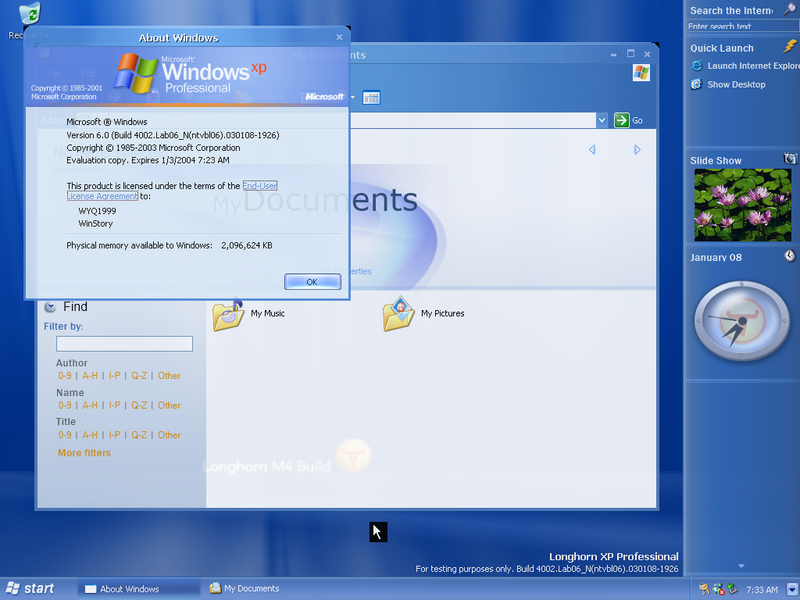
Task: Open the Views toolbar icon in Explorer
Action: (x=371, y=97)
